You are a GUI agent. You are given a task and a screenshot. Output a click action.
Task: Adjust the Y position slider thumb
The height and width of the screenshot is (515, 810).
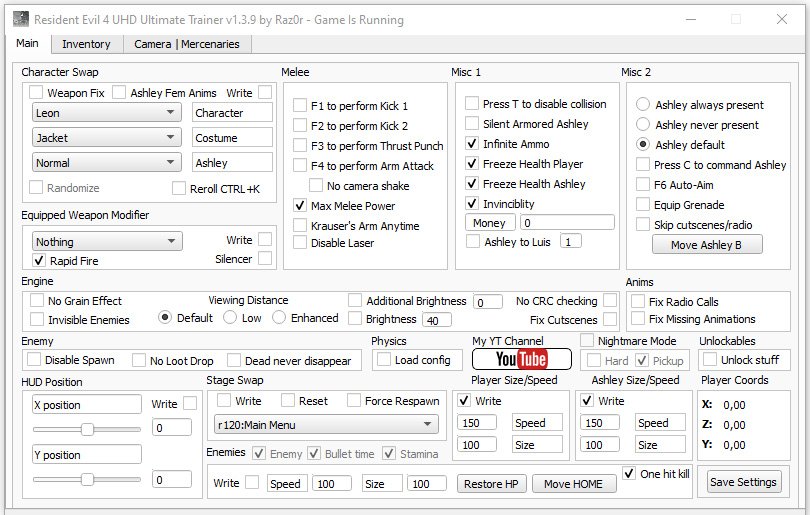87,479
